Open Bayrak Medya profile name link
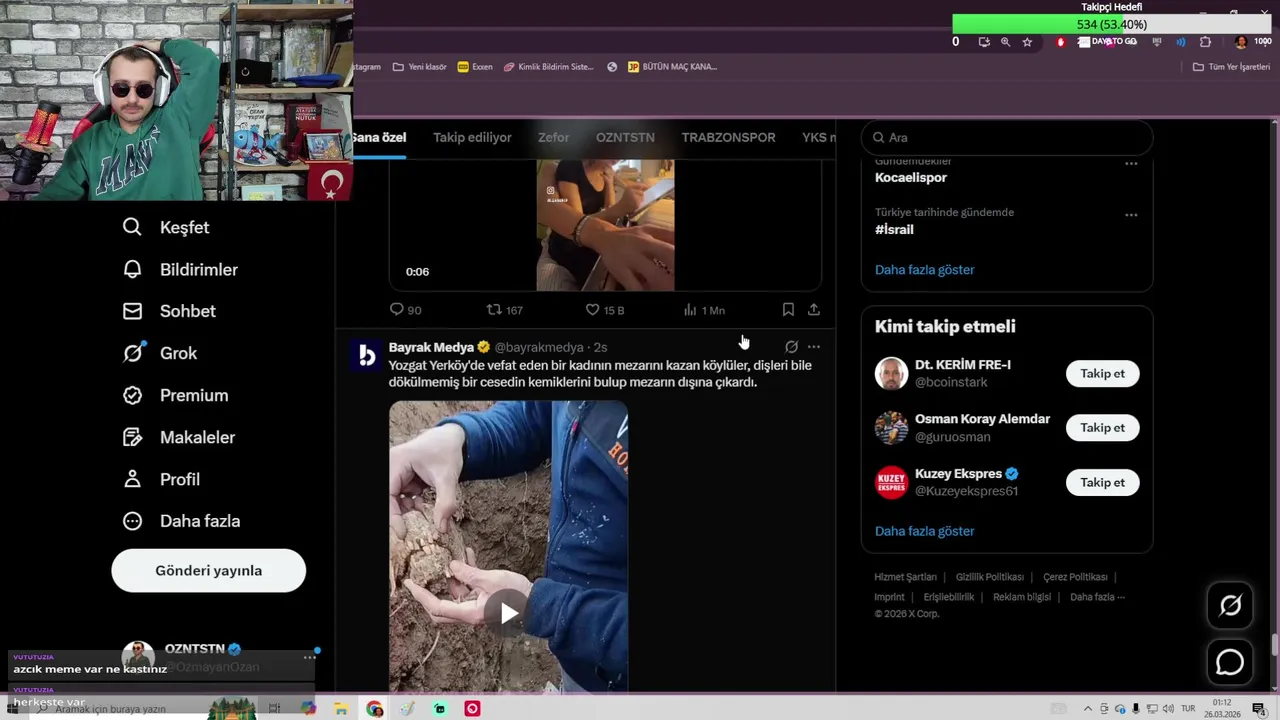 (x=431, y=347)
